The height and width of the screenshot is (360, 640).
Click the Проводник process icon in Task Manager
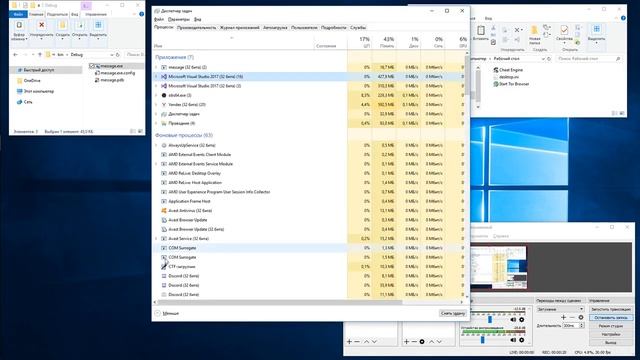tap(164, 123)
